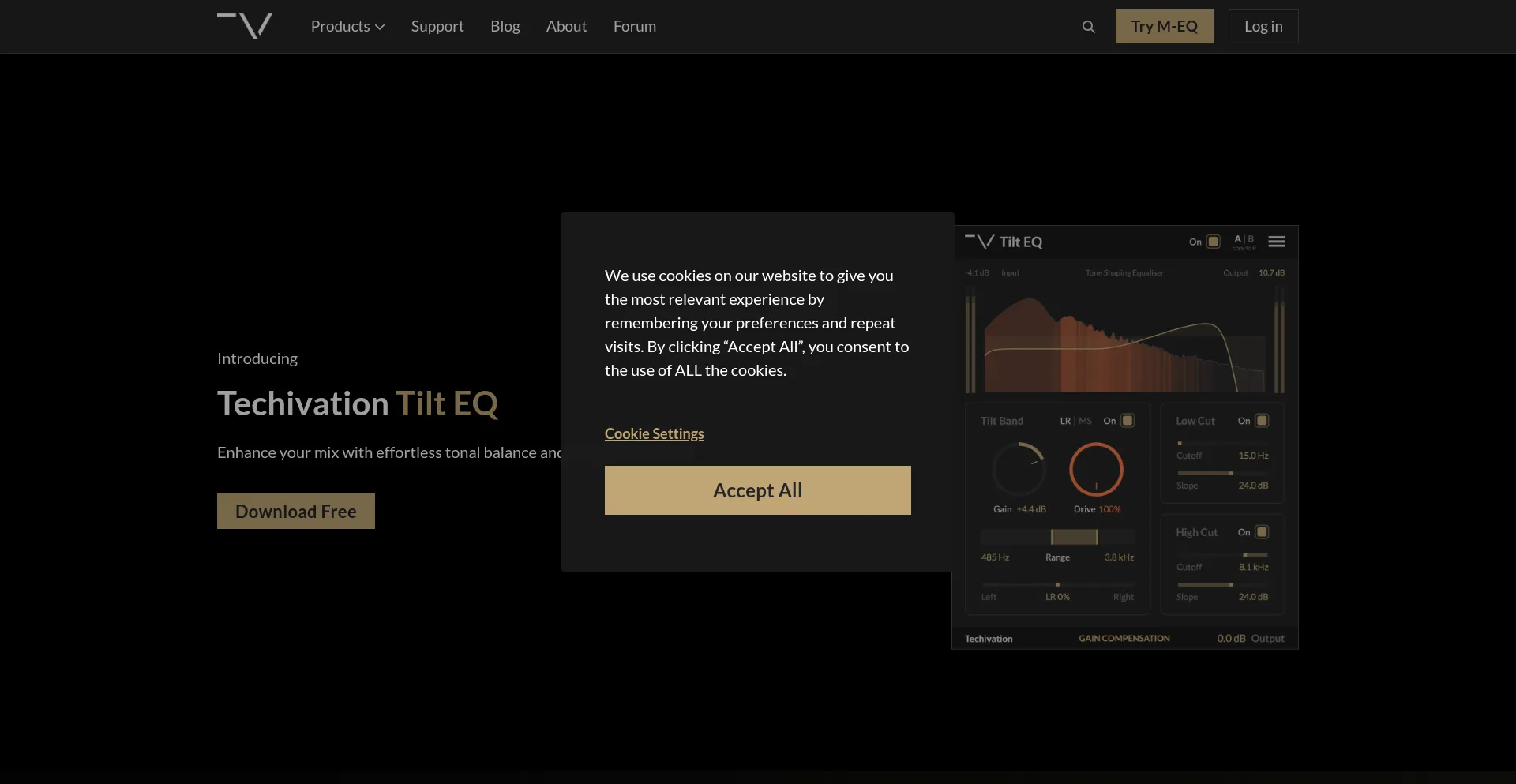
Task: Go to the Blog page
Action: [505, 26]
